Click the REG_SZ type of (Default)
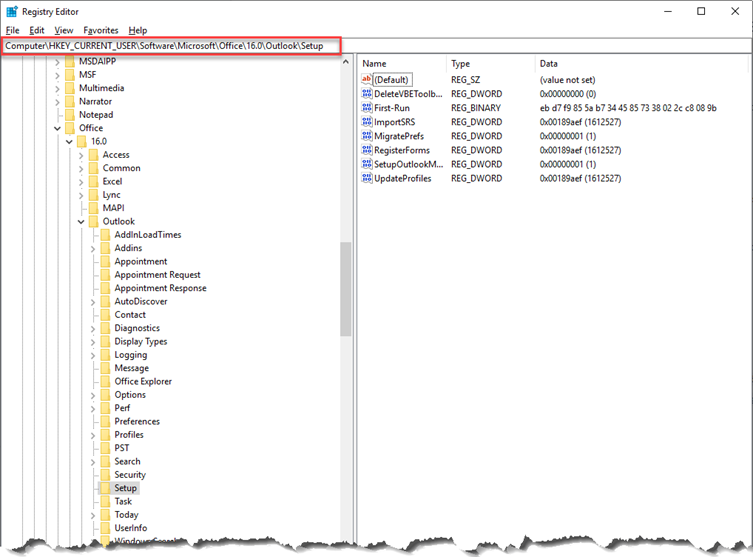The width and height of the screenshot is (753, 557). tap(465, 80)
